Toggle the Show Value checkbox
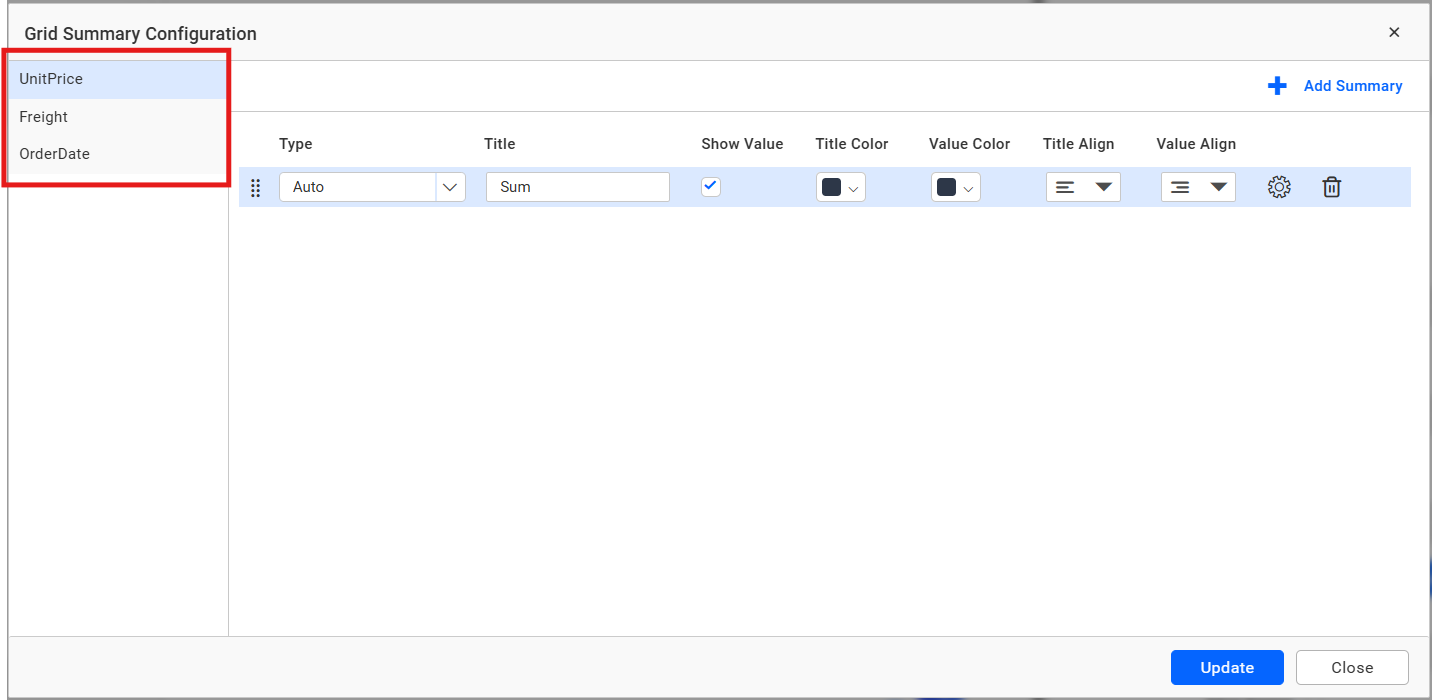 (710, 186)
